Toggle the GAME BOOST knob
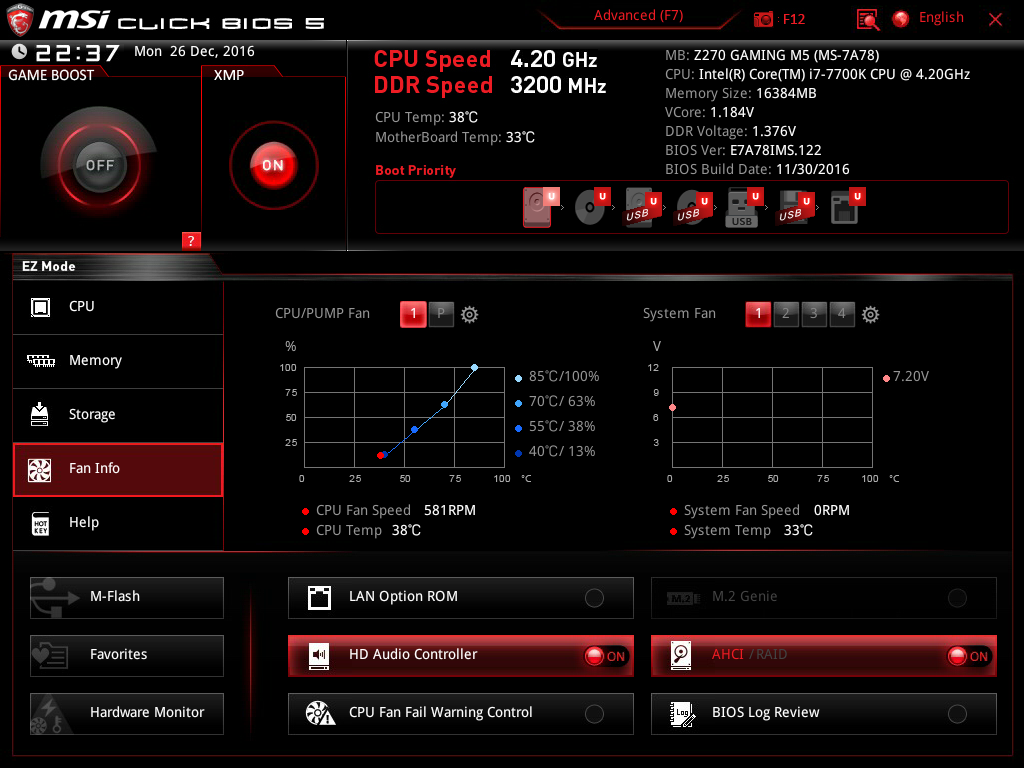The width and height of the screenshot is (1024, 768). (x=99, y=165)
